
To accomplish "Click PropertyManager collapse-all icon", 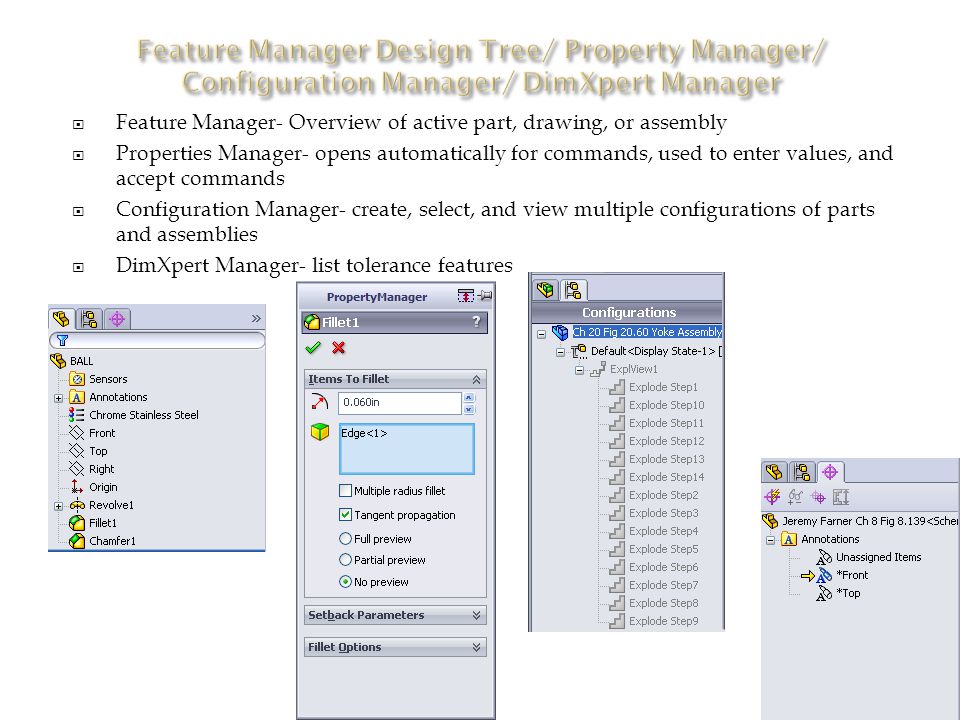I will 465,296.
